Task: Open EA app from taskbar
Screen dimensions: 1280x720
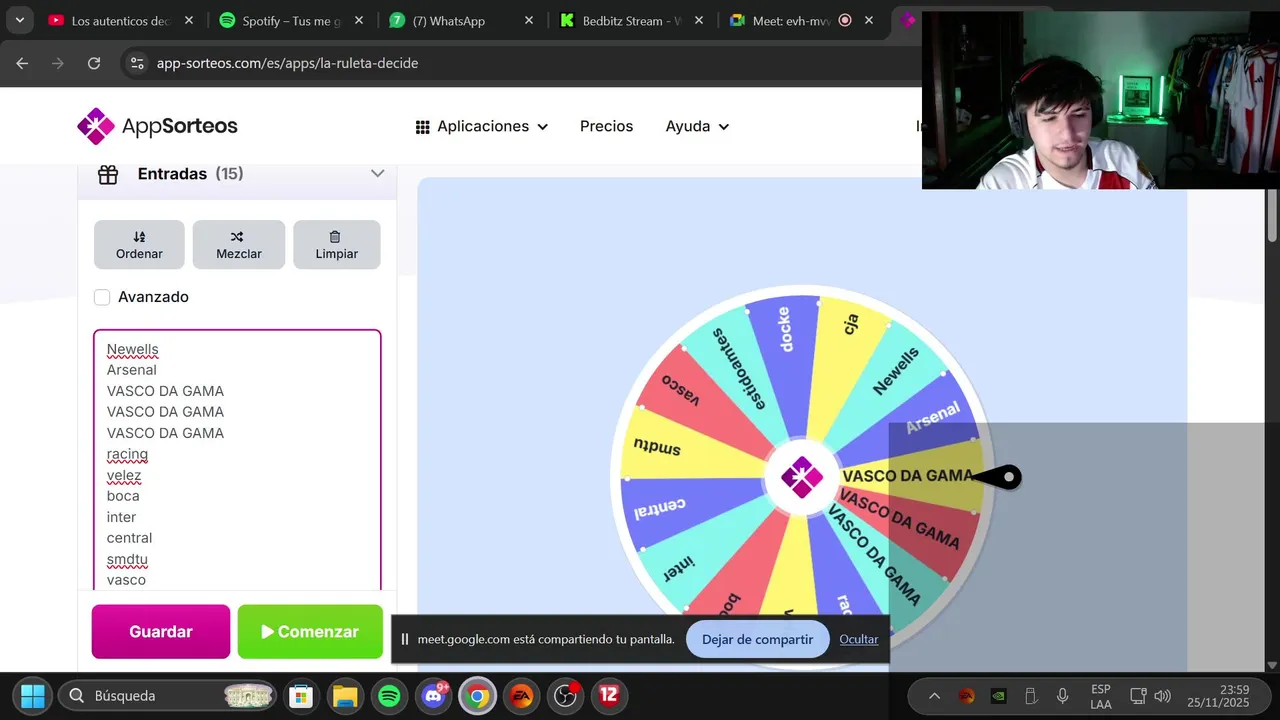Action: 521,696
